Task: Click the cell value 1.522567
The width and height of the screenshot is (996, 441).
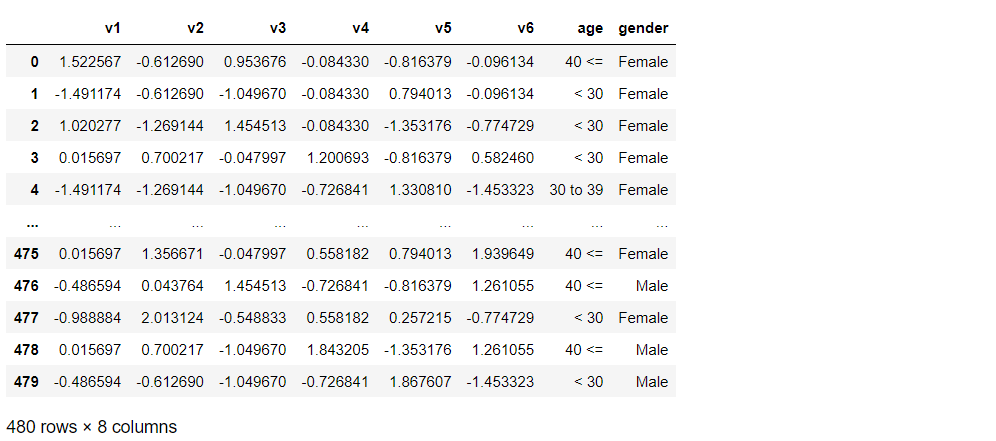Action: pos(90,62)
